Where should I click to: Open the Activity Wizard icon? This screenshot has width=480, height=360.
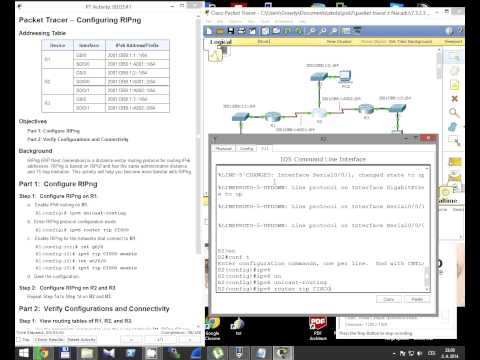[252, 31]
